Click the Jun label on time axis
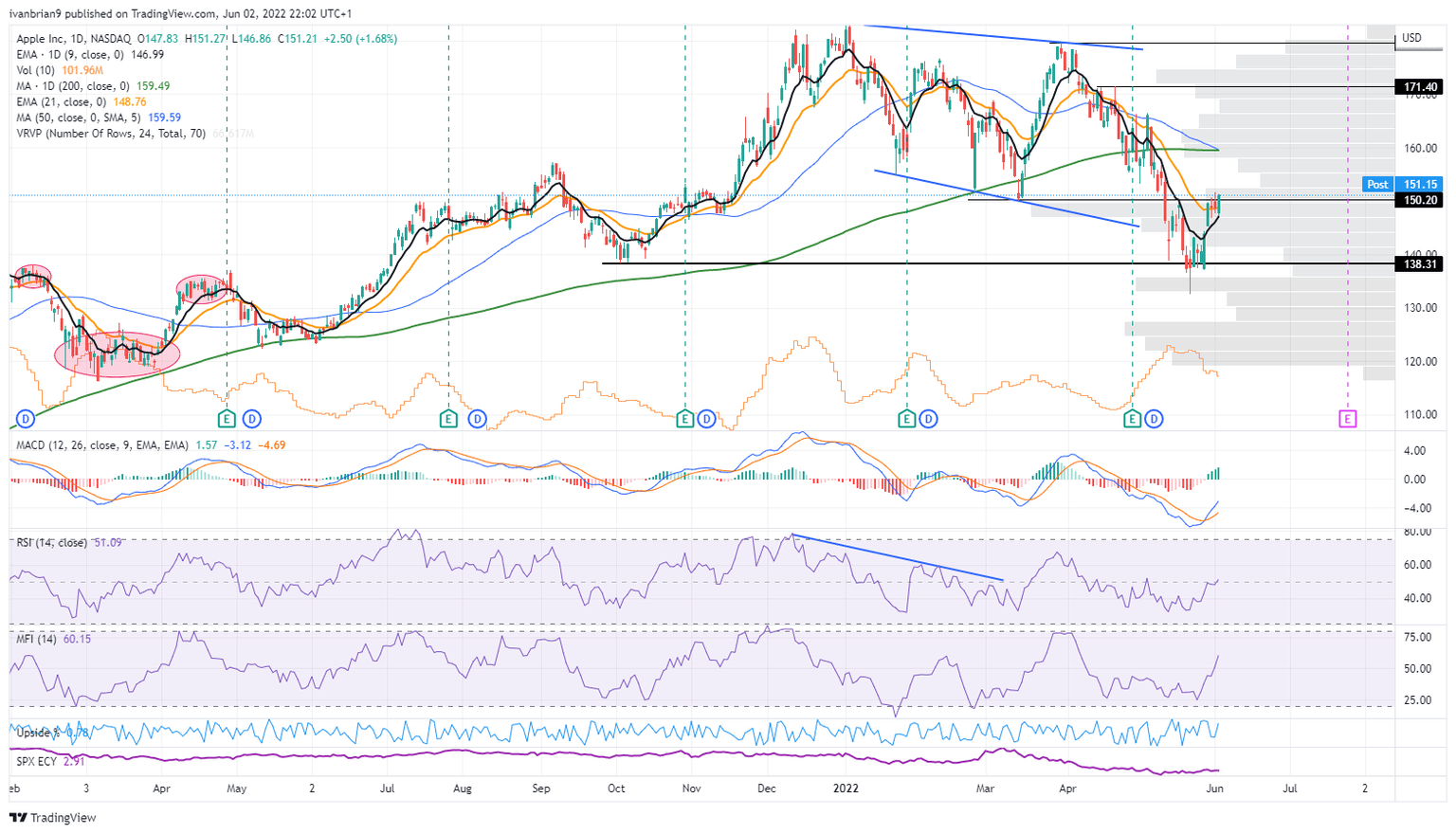 click(x=1214, y=789)
